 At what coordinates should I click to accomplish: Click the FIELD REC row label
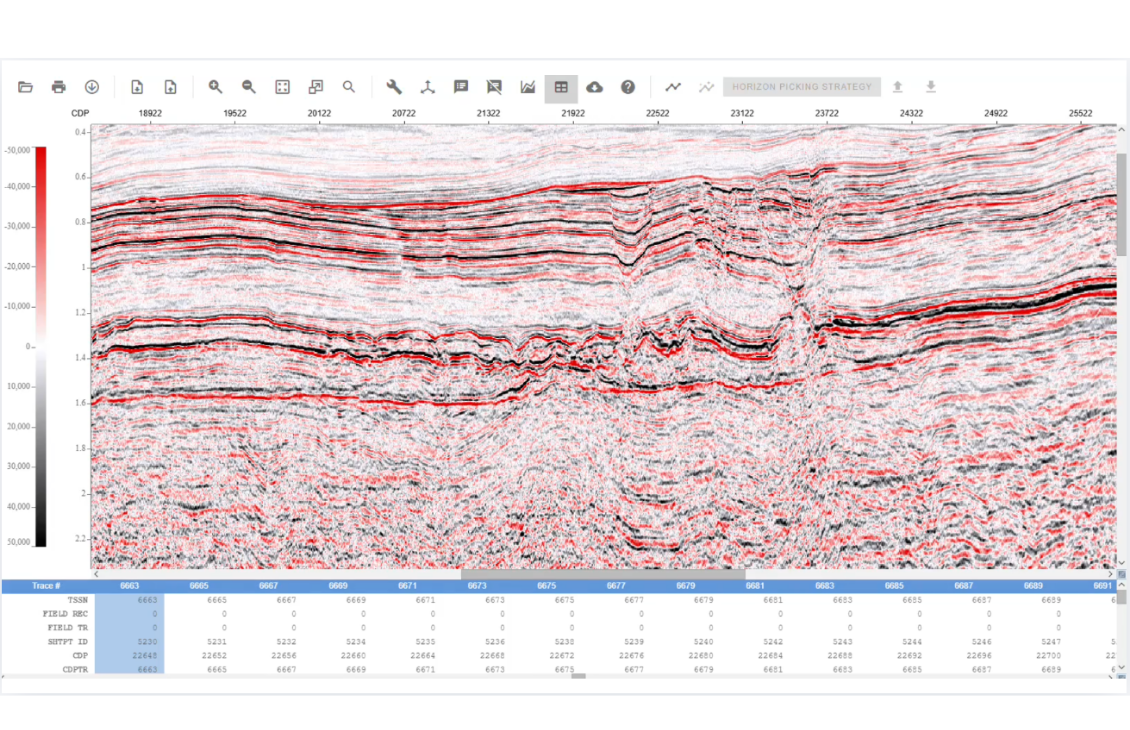pyautogui.click(x=66, y=614)
